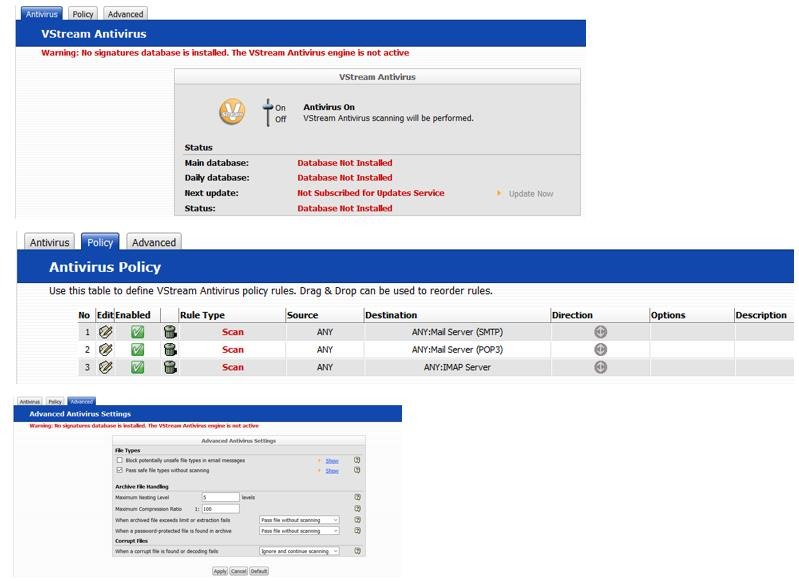Viewport: 799px width, 581px height.
Task: Open help for Maximum Compression Ratio
Action: click(x=357, y=509)
